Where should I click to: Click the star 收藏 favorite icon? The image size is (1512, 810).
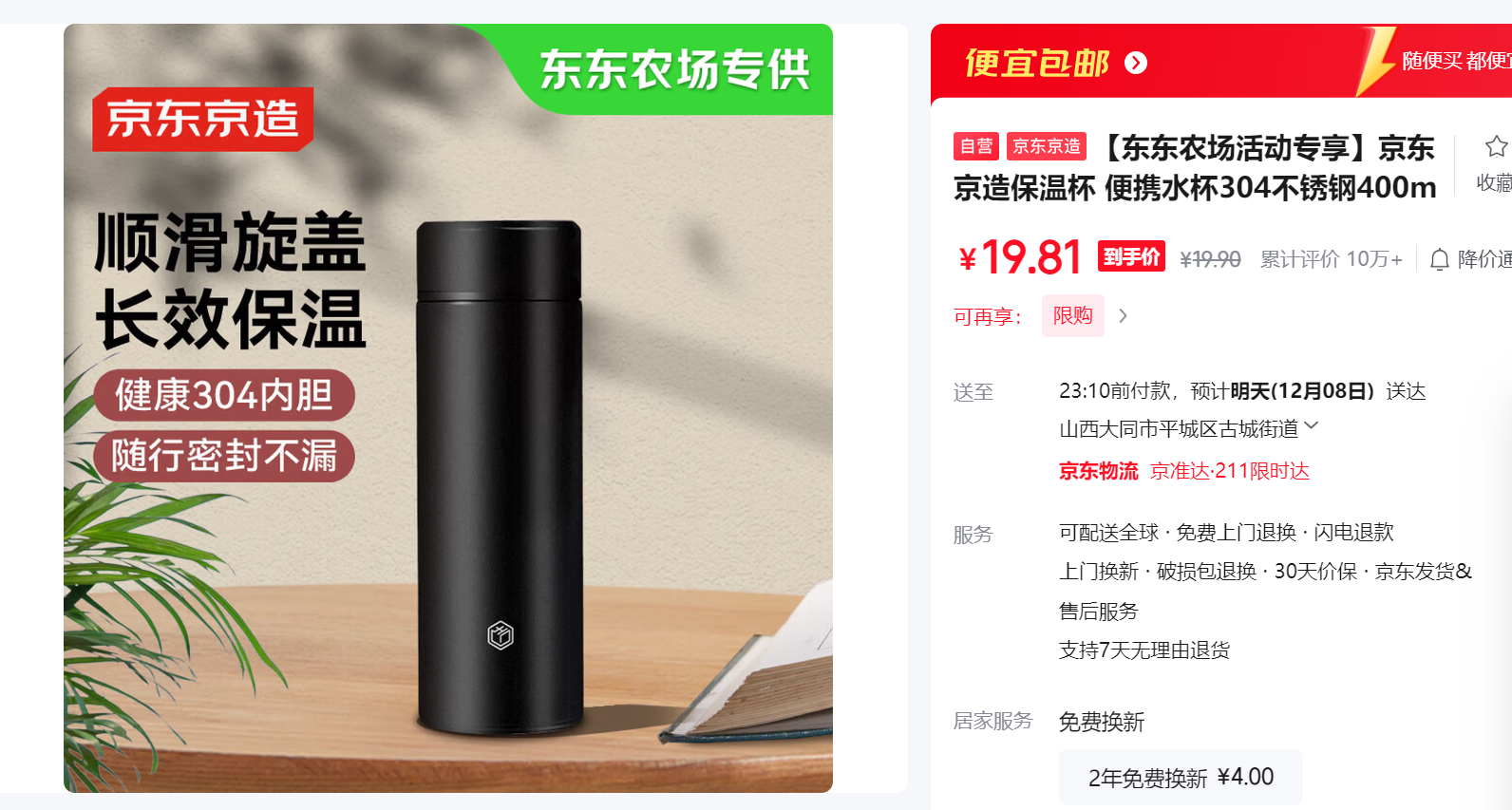point(1496,146)
